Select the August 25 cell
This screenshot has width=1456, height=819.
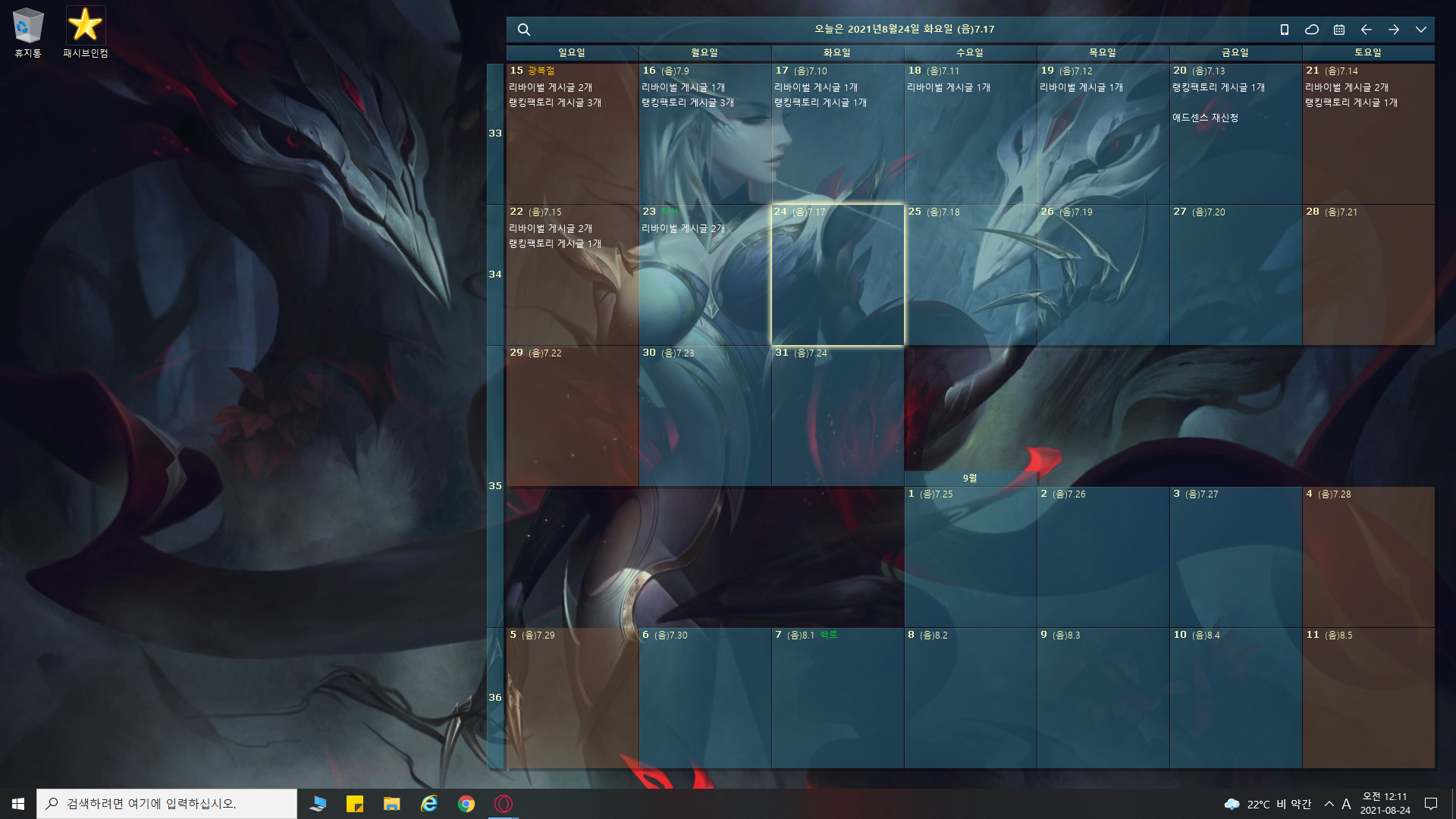(970, 275)
